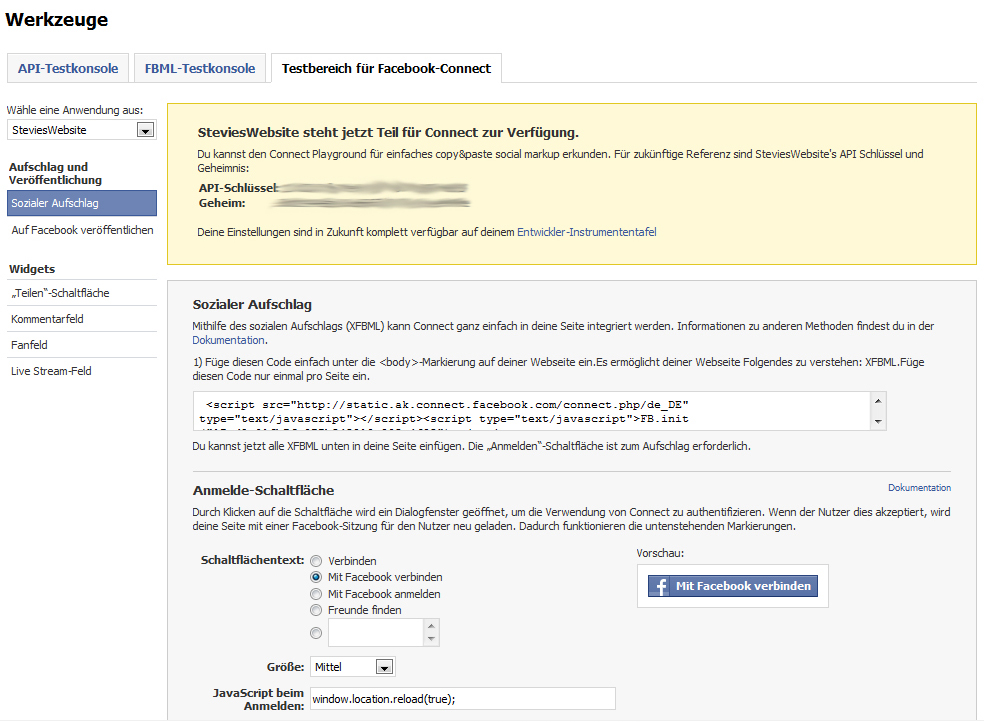Click the Vorschau label

pos(660,553)
